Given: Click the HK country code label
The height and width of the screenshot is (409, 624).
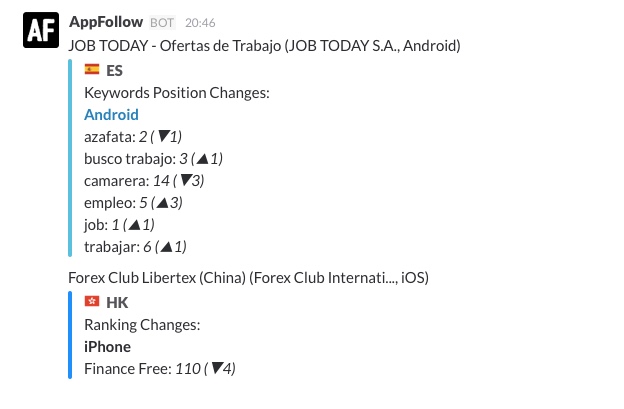Looking at the screenshot, I should (117, 302).
